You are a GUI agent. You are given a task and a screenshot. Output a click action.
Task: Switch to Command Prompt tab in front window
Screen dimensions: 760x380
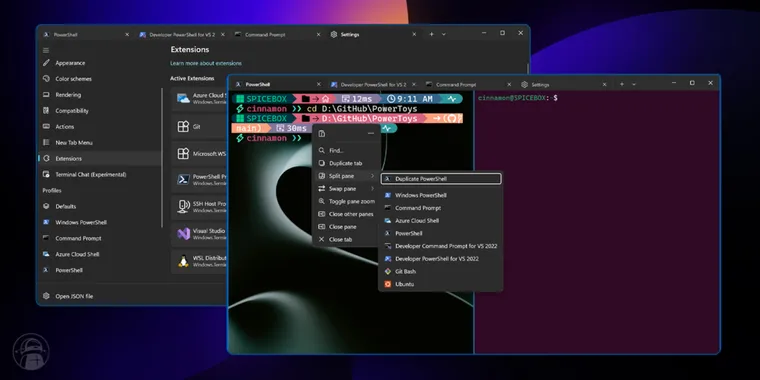pyautogui.click(x=468, y=84)
